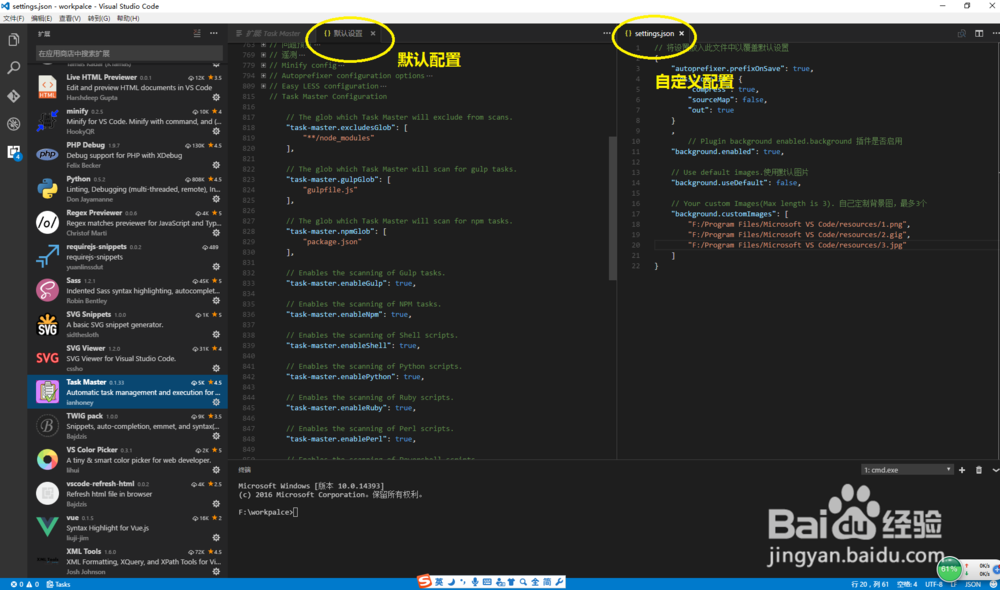Click UTF-8 encoding in status bar
Viewport: 1000px width, 590px height.
934,584
